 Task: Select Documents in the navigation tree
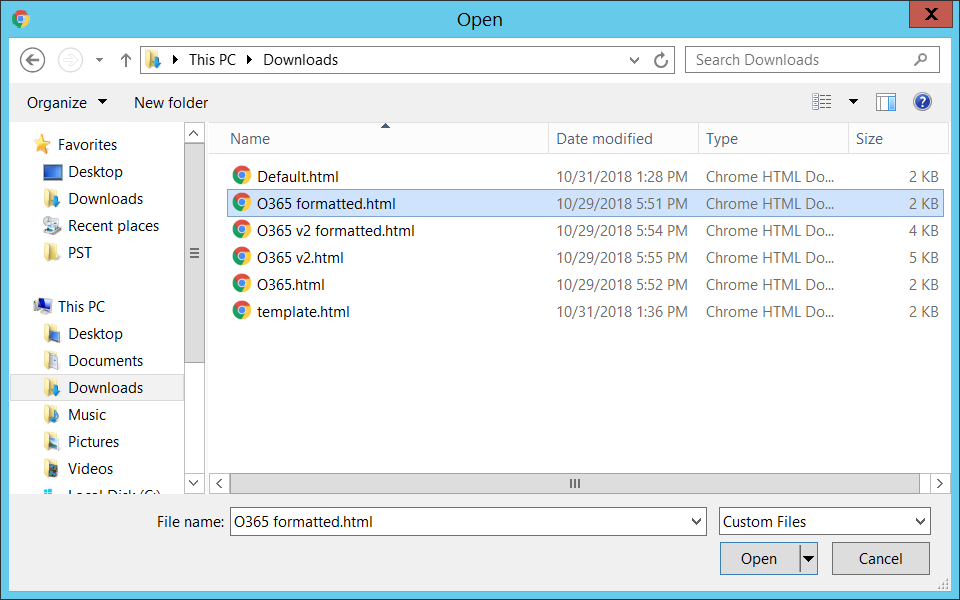pos(105,360)
